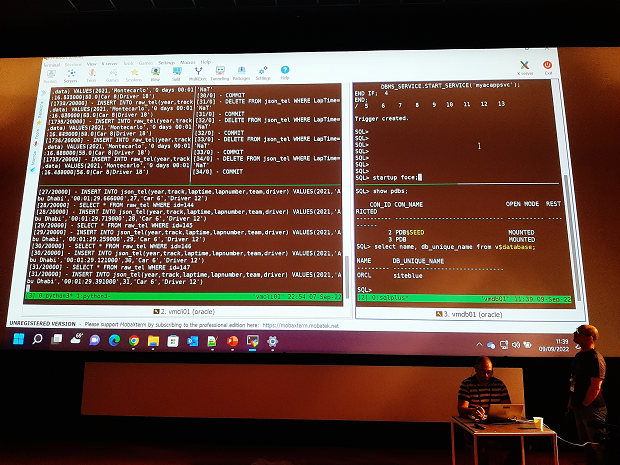The height and width of the screenshot is (465, 620).
Task: Click the 'Trigger created.' output line
Action: click(381, 118)
